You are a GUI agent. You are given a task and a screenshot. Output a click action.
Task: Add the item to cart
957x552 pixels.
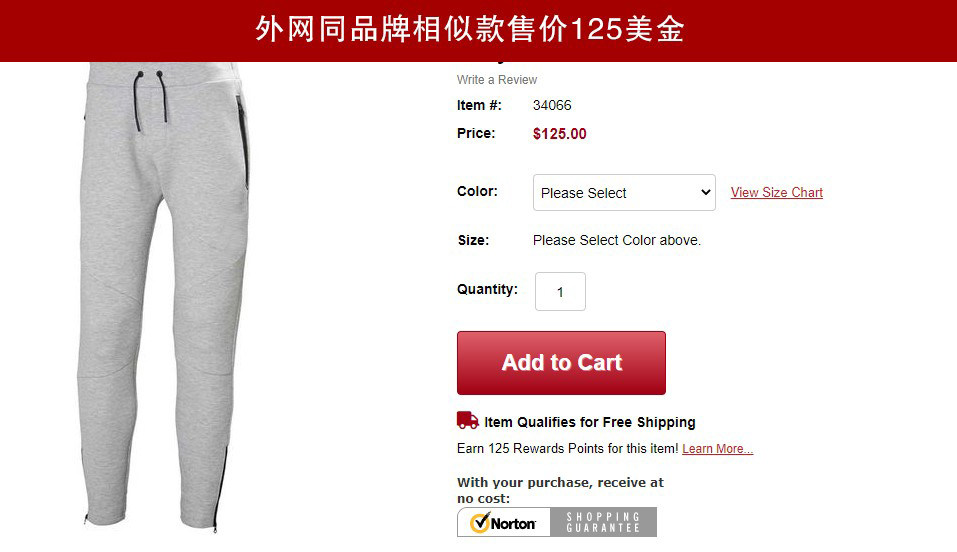pyautogui.click(x=561, y=363)
